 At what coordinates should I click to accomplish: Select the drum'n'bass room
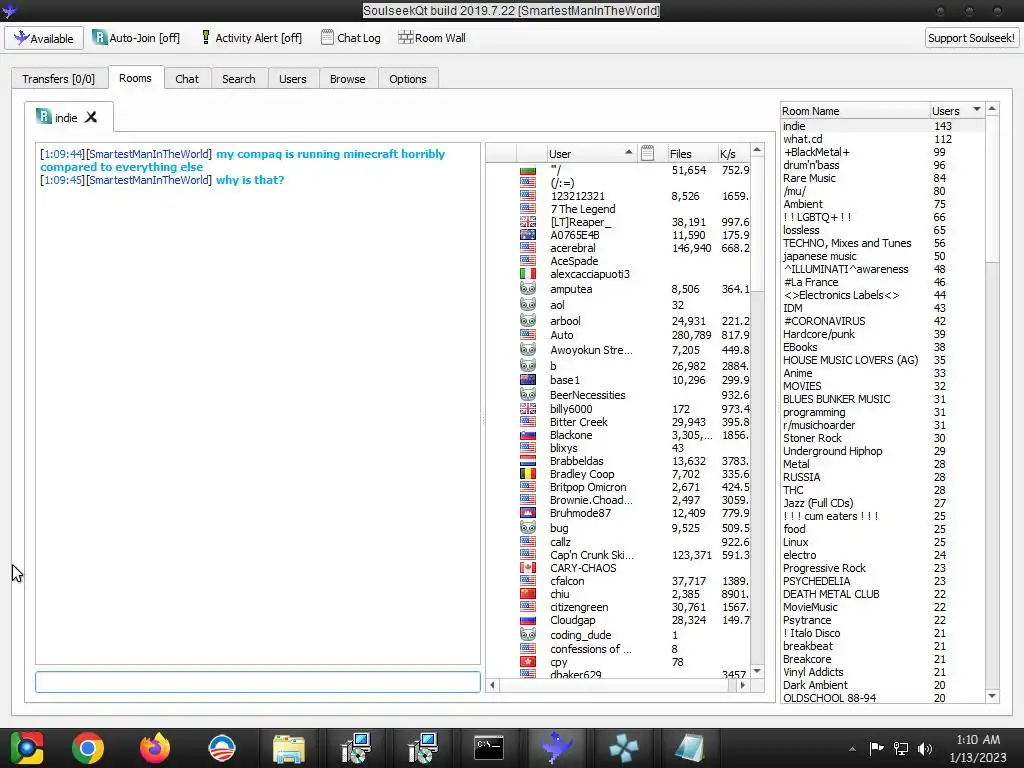pos(811,165)
